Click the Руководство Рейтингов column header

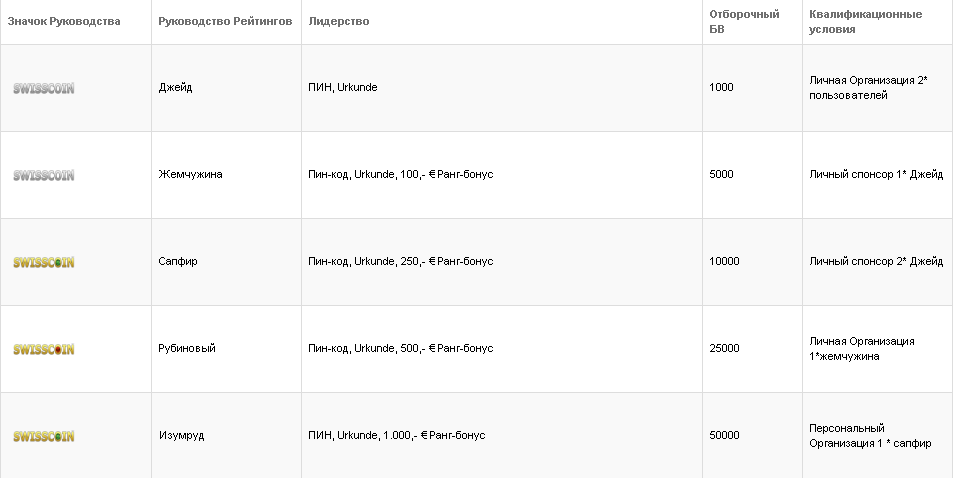pyautogui.click(x=226, y=22)
